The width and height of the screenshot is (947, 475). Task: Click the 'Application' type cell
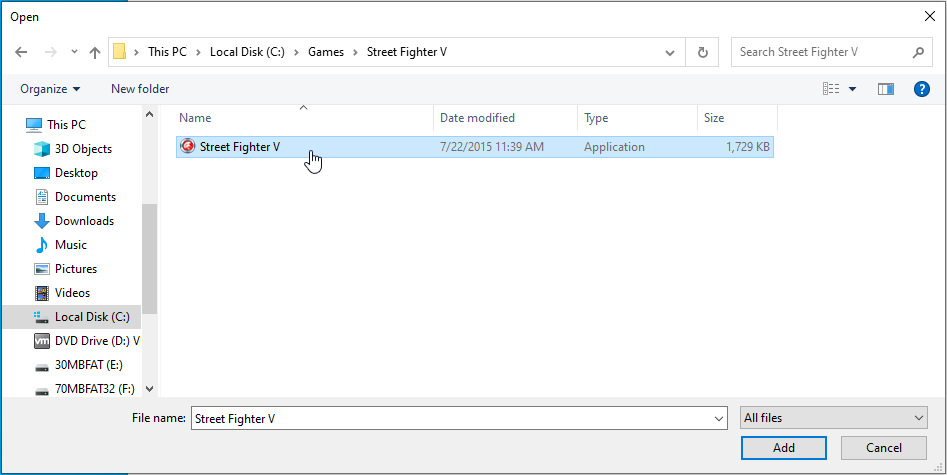(614, 147)
